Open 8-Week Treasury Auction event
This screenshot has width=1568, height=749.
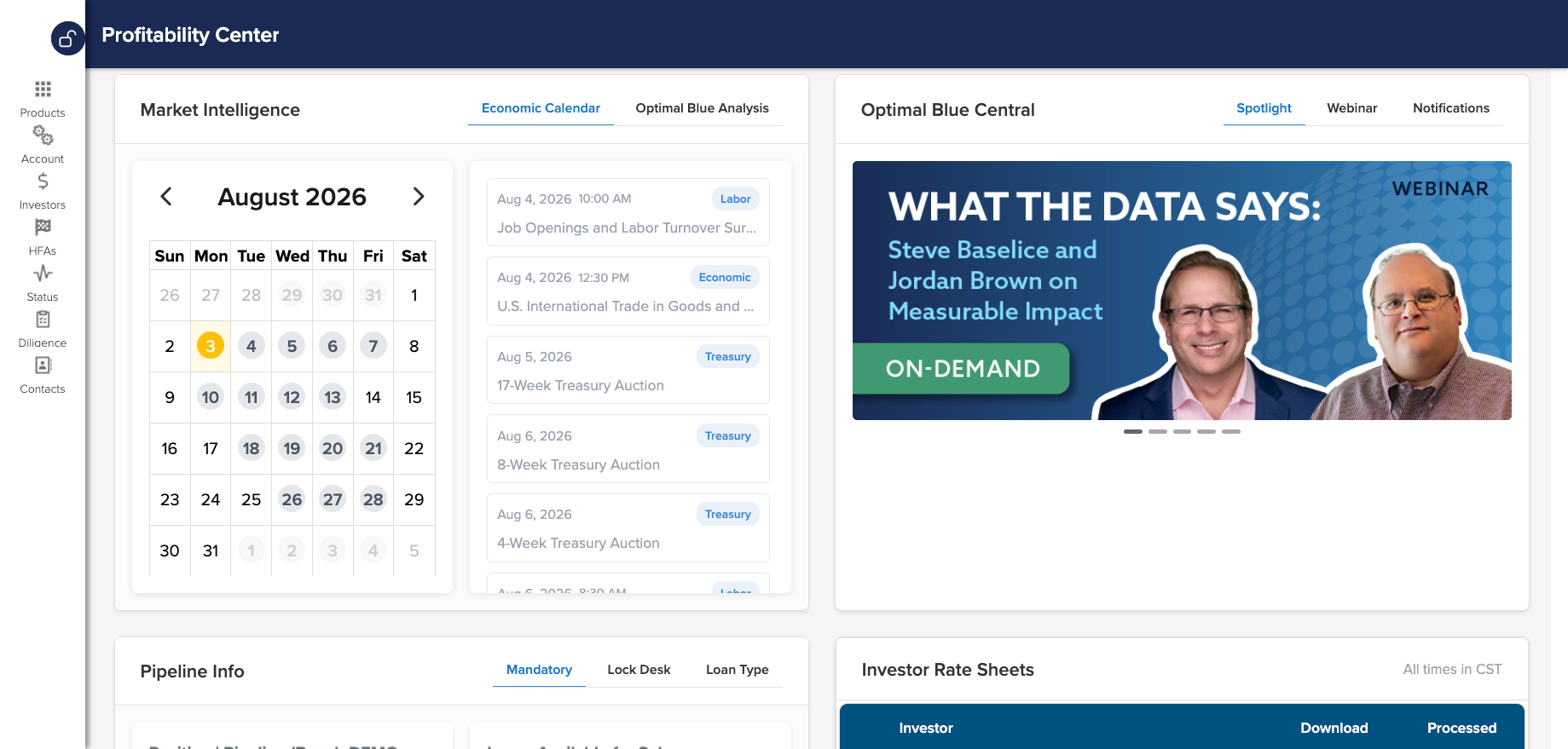pyautogui.click(x=628, y=449)
